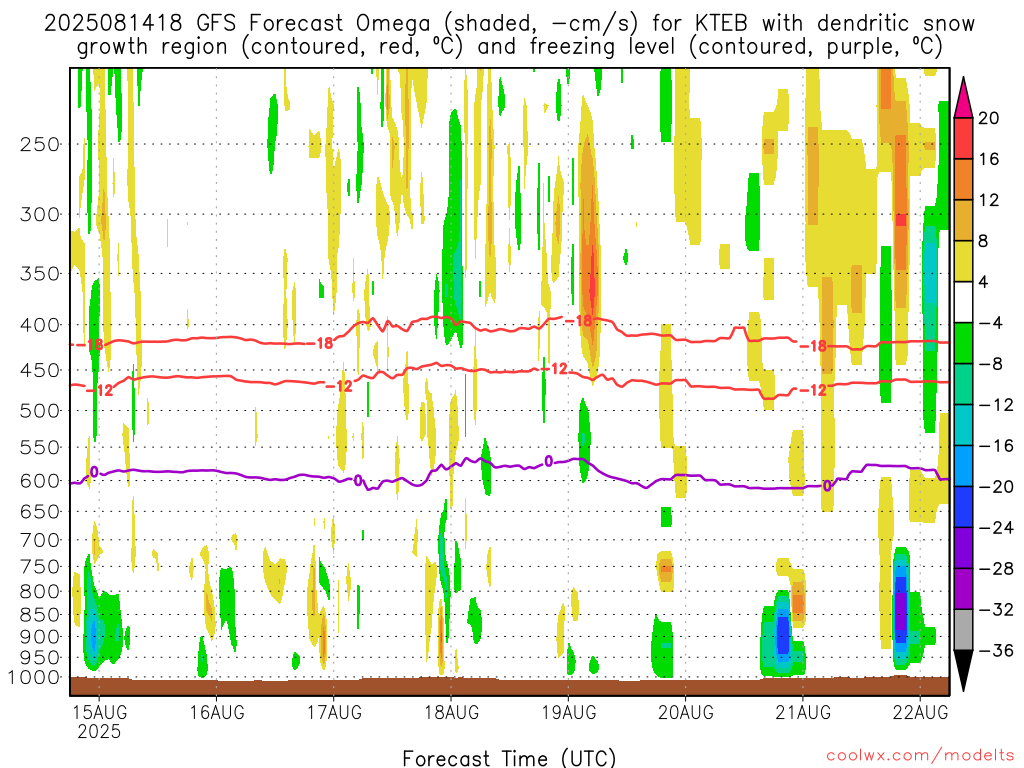Click the 450 pressure level label
1024x768 pixels.
40,370
